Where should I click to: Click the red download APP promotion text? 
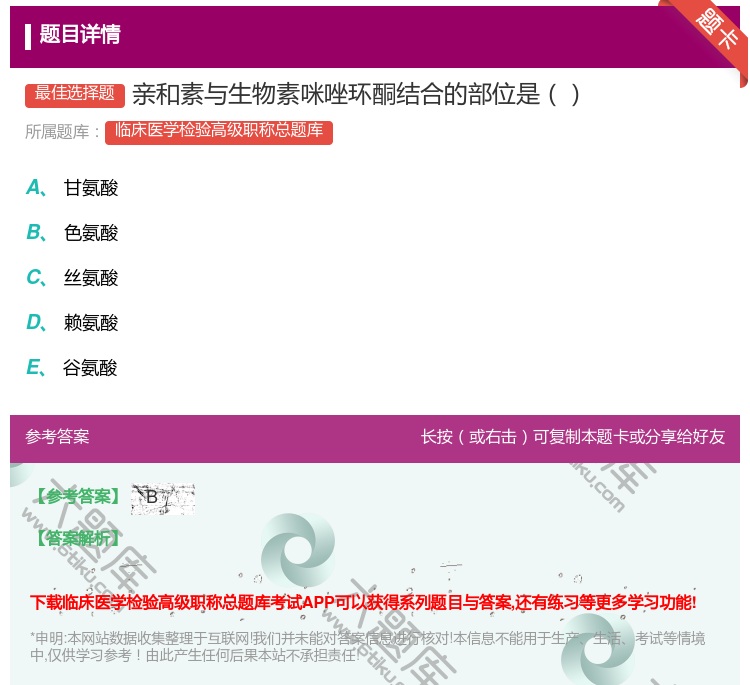pos(363,602)
